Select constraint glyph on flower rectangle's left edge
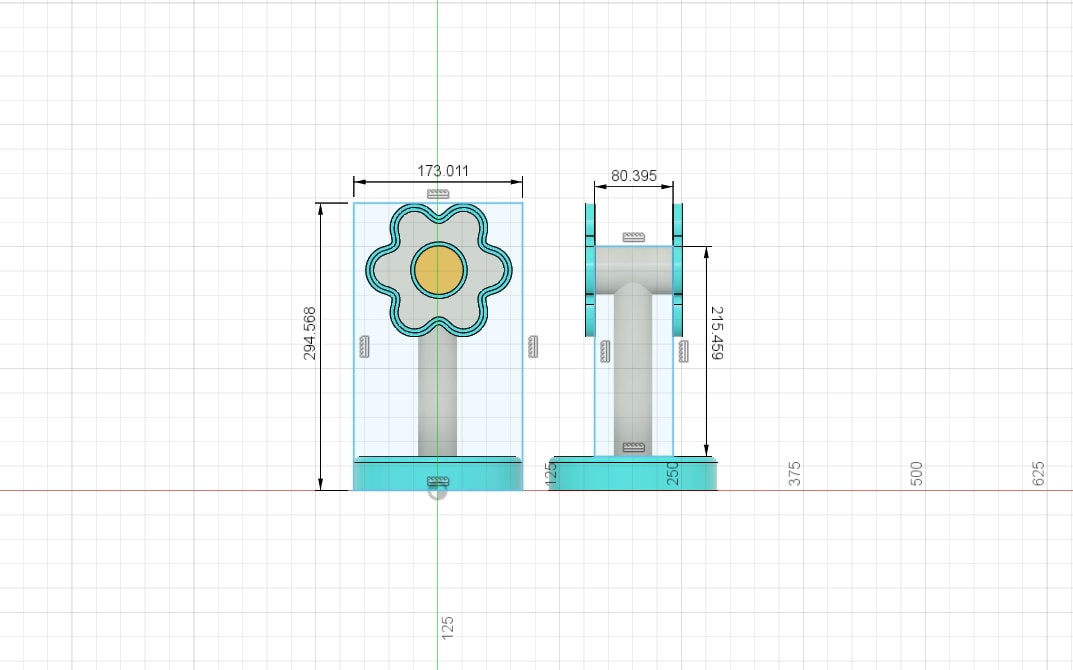Image resolution: width=1073 pixels, height=670 pixels. pos(364,346)
